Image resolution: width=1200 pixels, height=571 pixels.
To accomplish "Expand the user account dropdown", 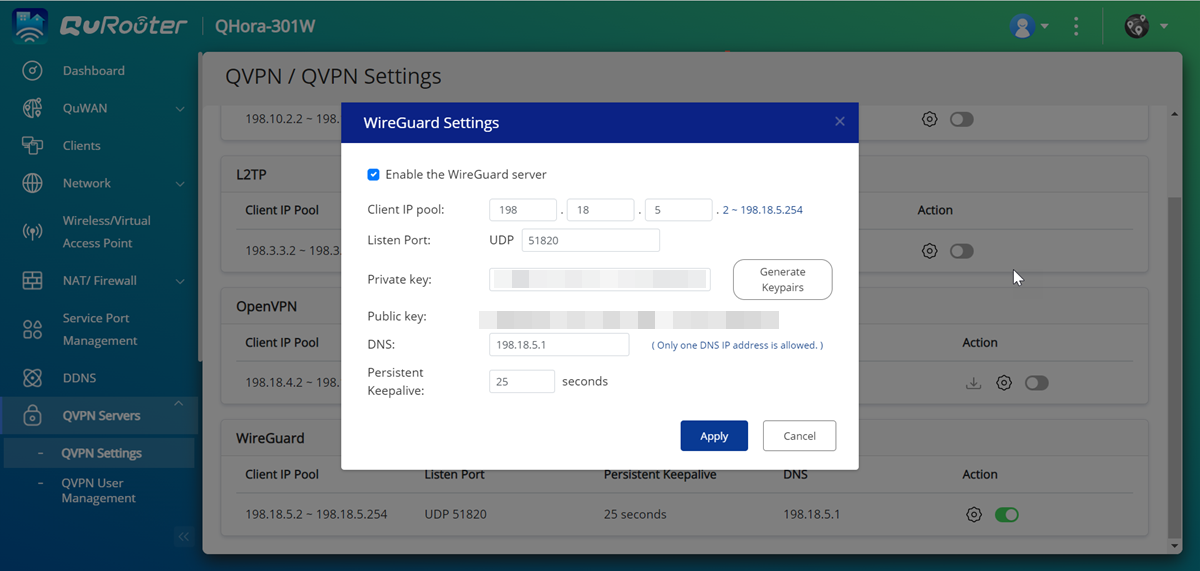I will point(1029,27).
